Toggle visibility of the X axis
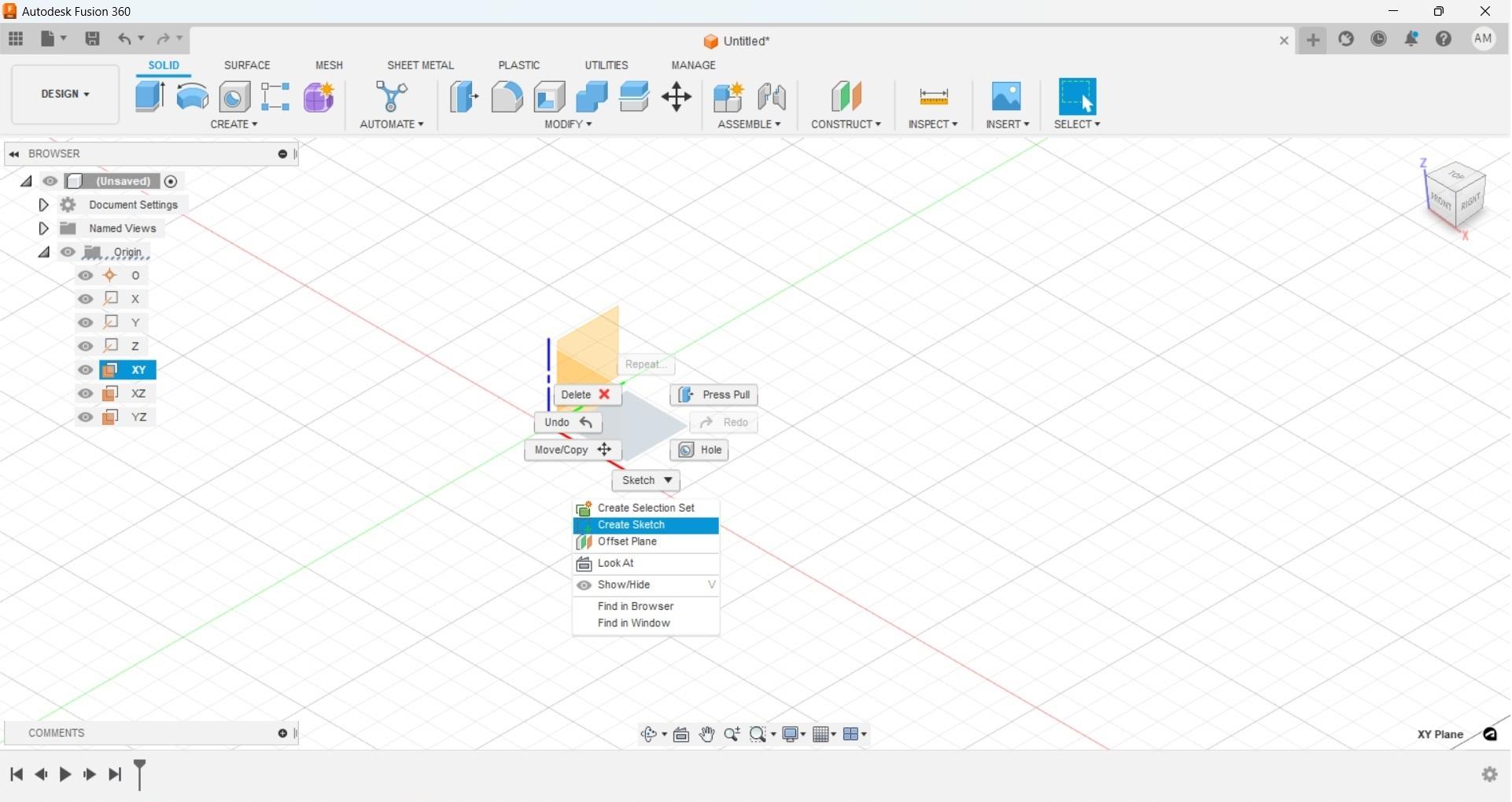Viewport: 1512px width, 802px height. (x=86, y=300)
